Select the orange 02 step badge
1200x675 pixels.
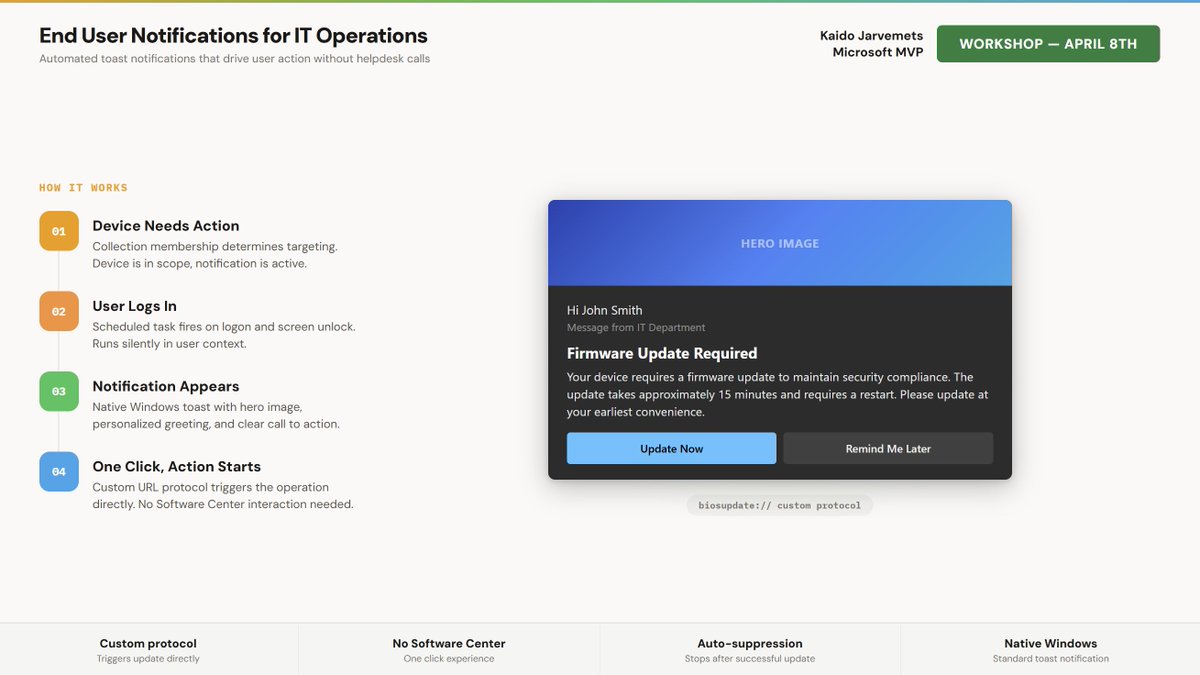point(59,311)
